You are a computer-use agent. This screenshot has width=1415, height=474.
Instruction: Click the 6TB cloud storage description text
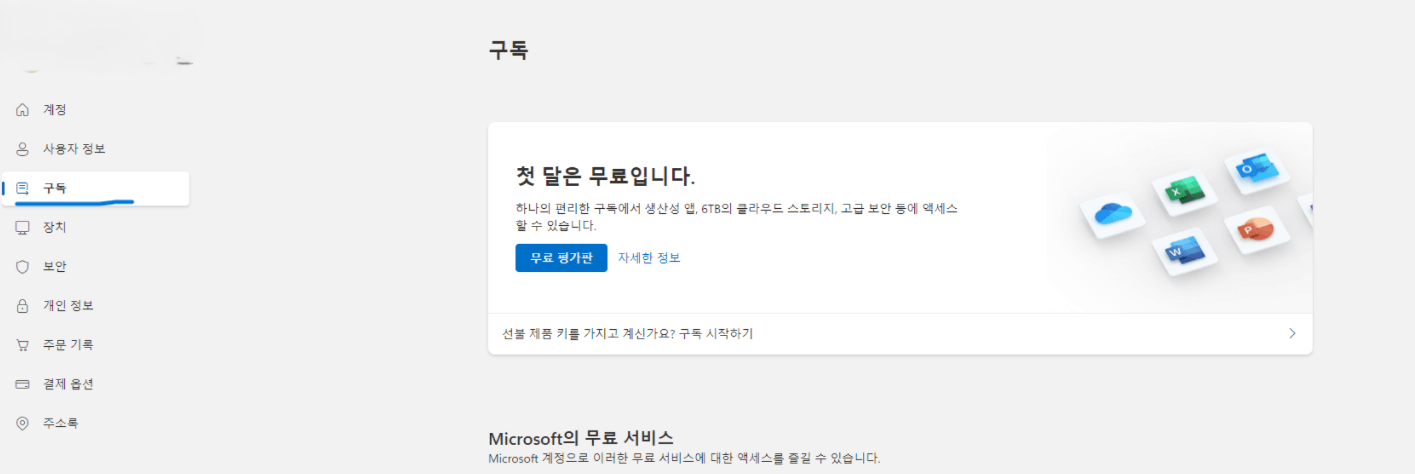point(737,217)
